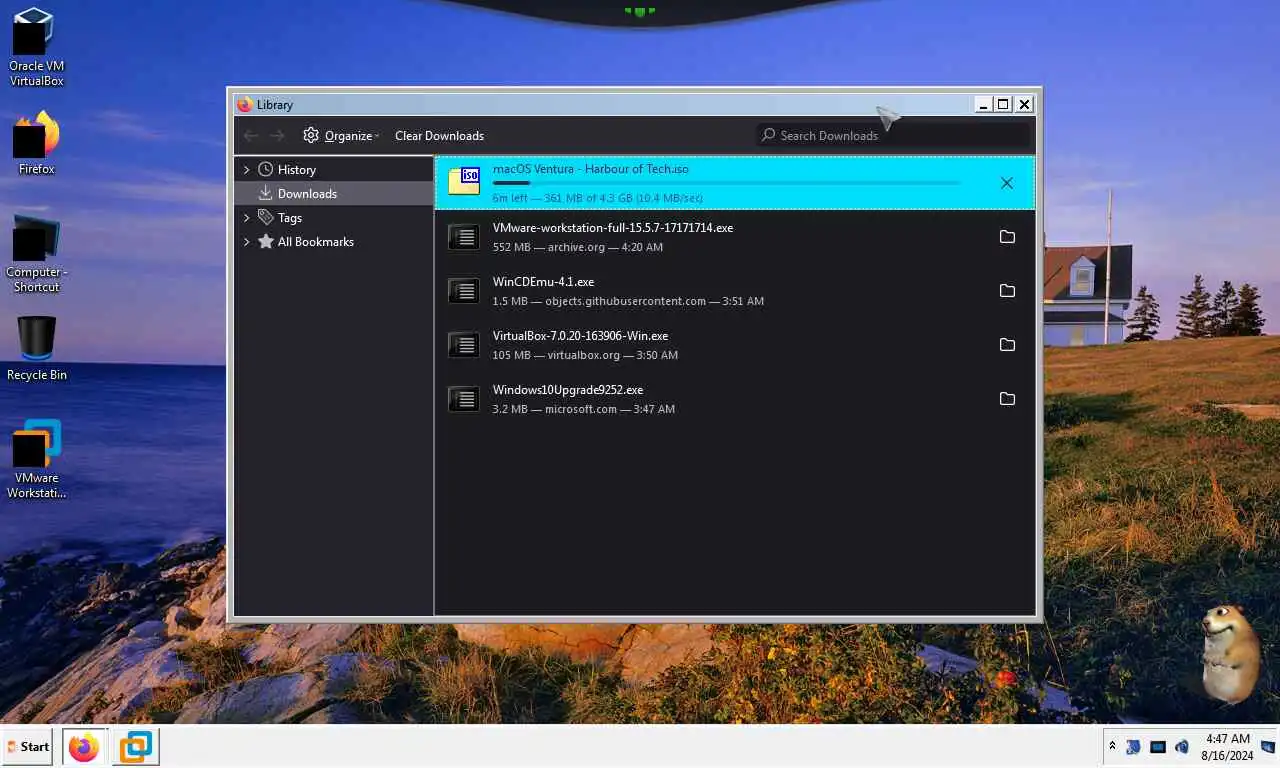Select the Computer - Shortcut desktop icon
The image size is (1280, 768).
[36, 253]
